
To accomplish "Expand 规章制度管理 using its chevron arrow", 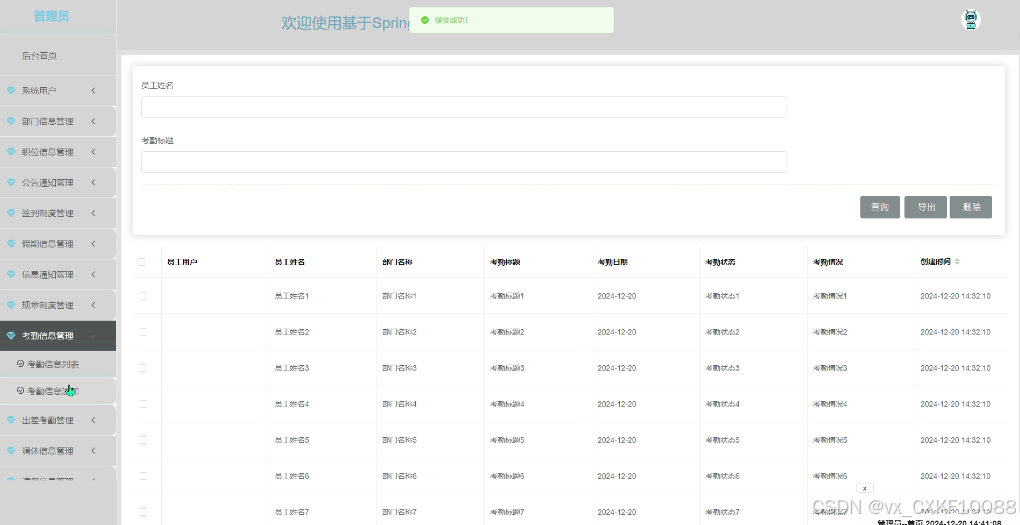I will coord(94,304).
